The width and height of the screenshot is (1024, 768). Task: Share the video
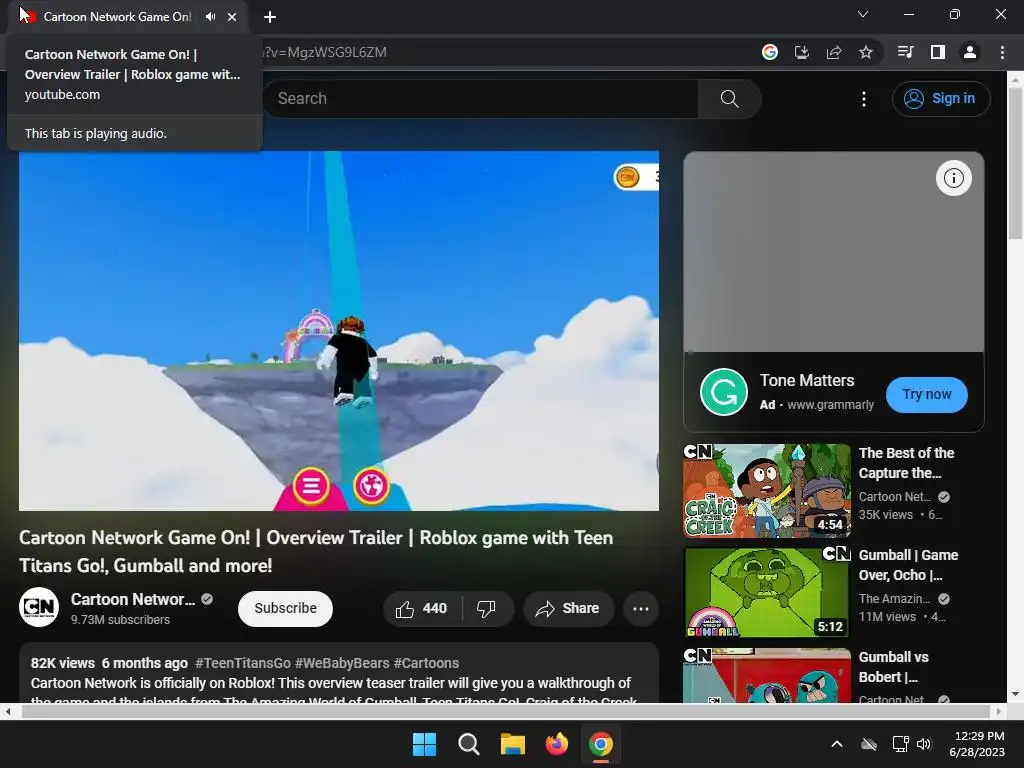(x=568, y=609)
